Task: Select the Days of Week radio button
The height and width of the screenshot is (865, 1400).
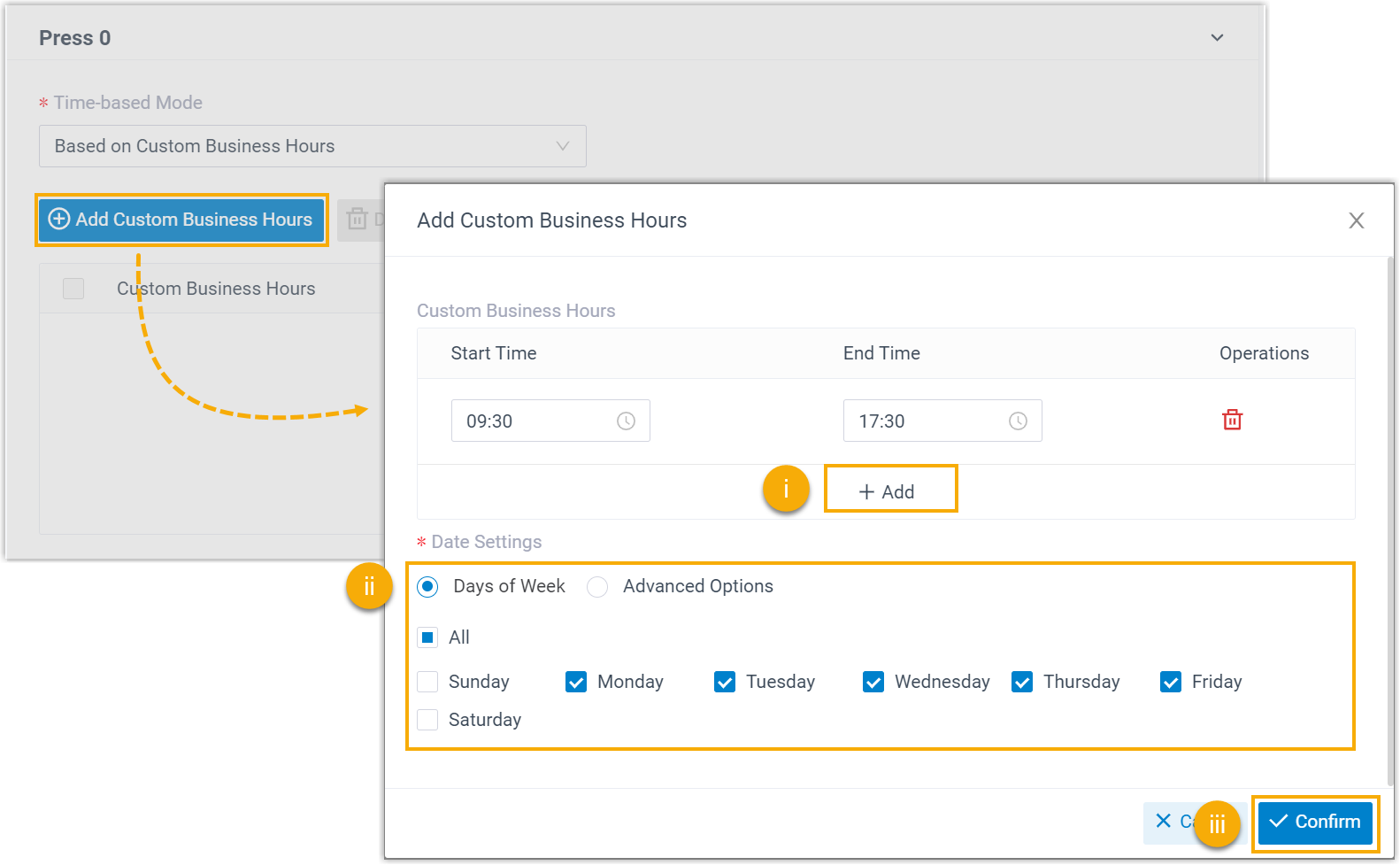Action: click(427, 587)
